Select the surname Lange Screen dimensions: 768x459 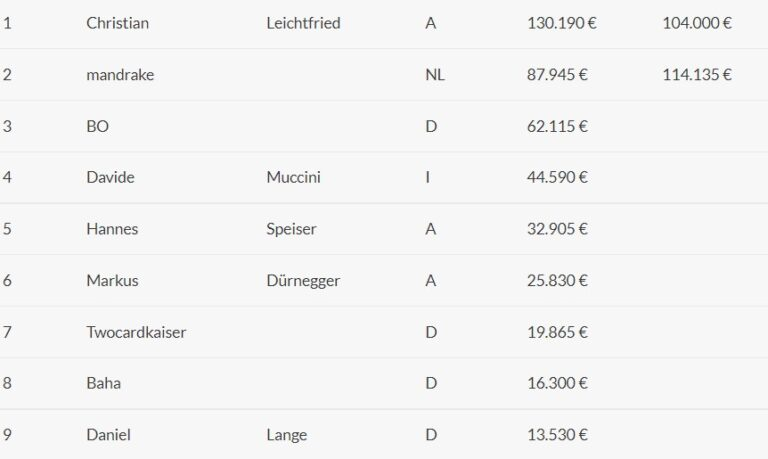coord(287,435)
